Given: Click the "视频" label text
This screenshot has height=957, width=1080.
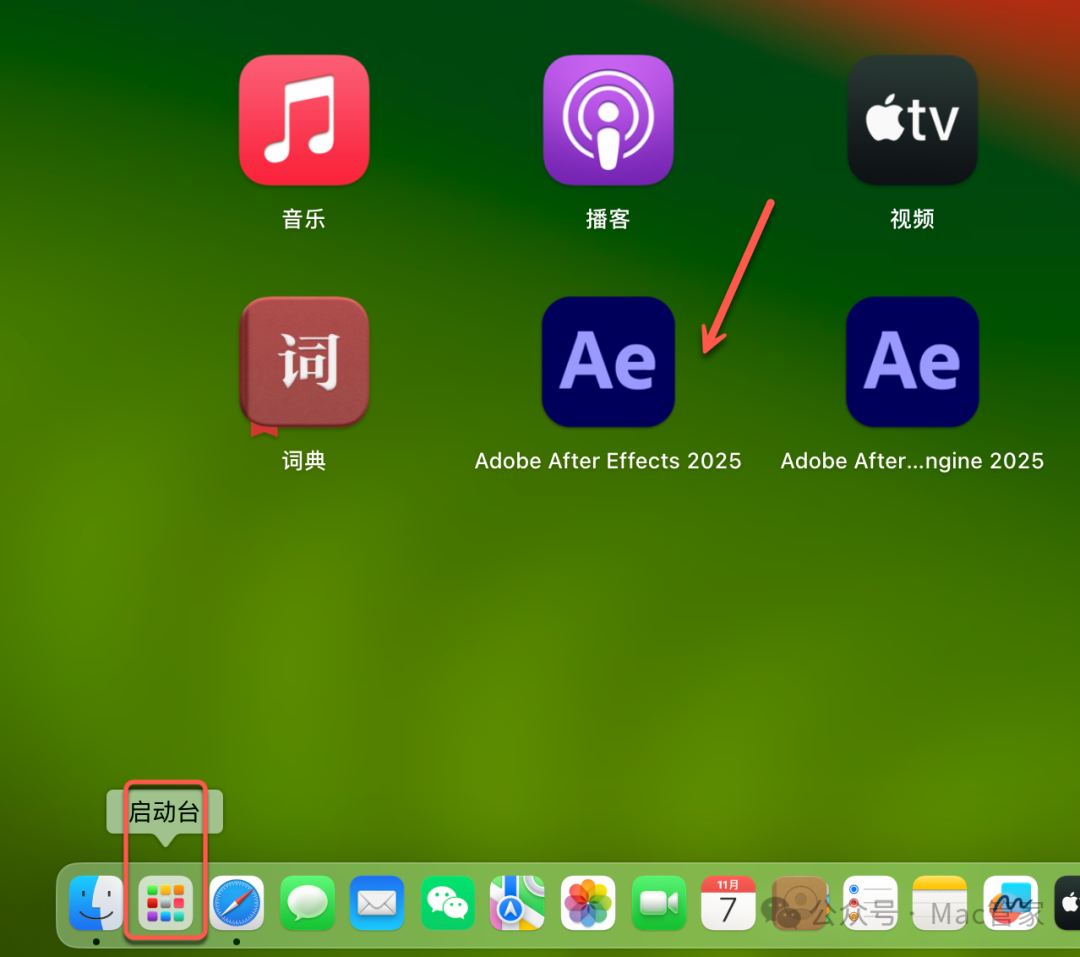Looking at the screenshot, I should pos(912,219).
